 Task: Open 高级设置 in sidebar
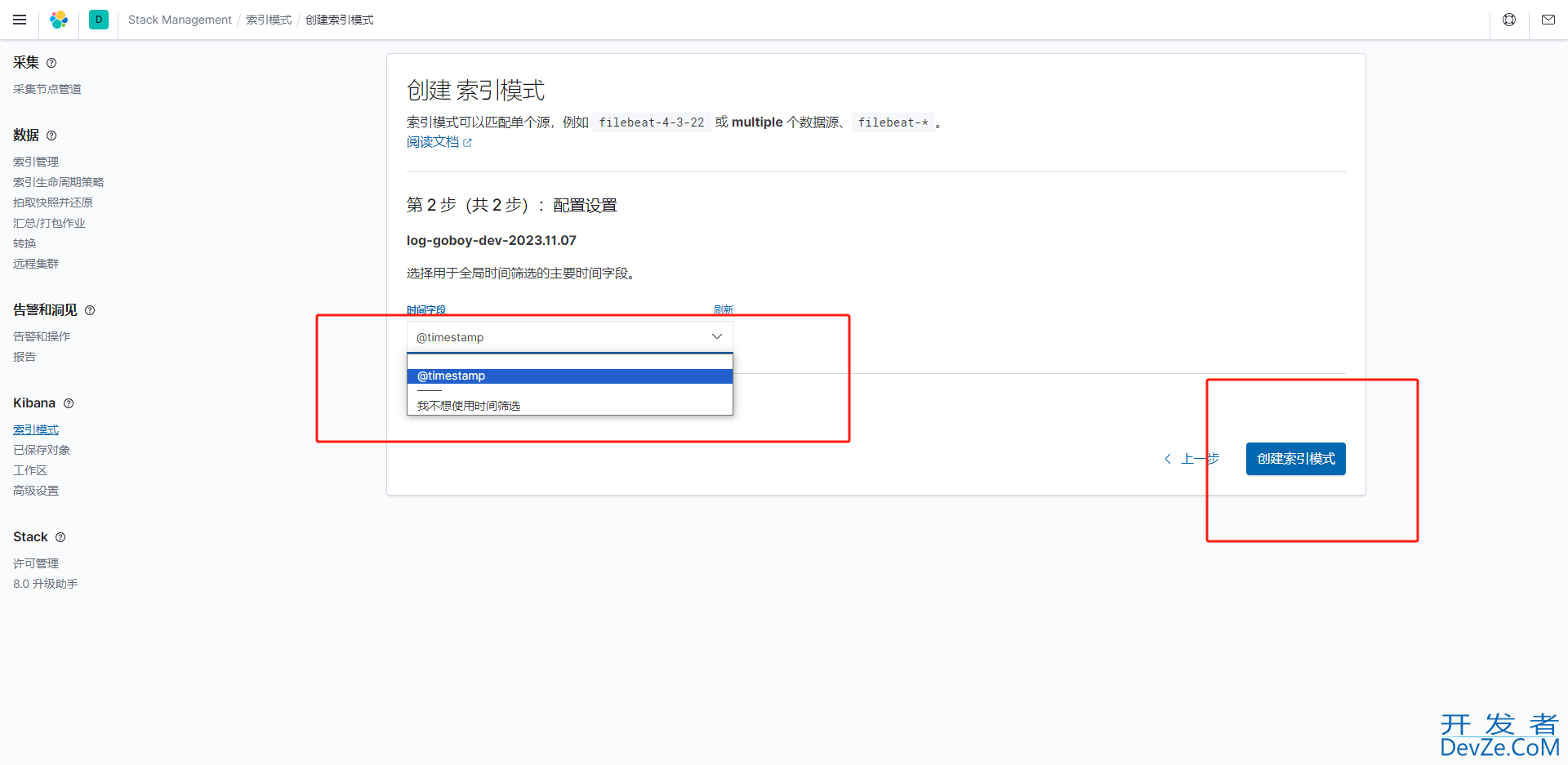[x=36, y=491]
